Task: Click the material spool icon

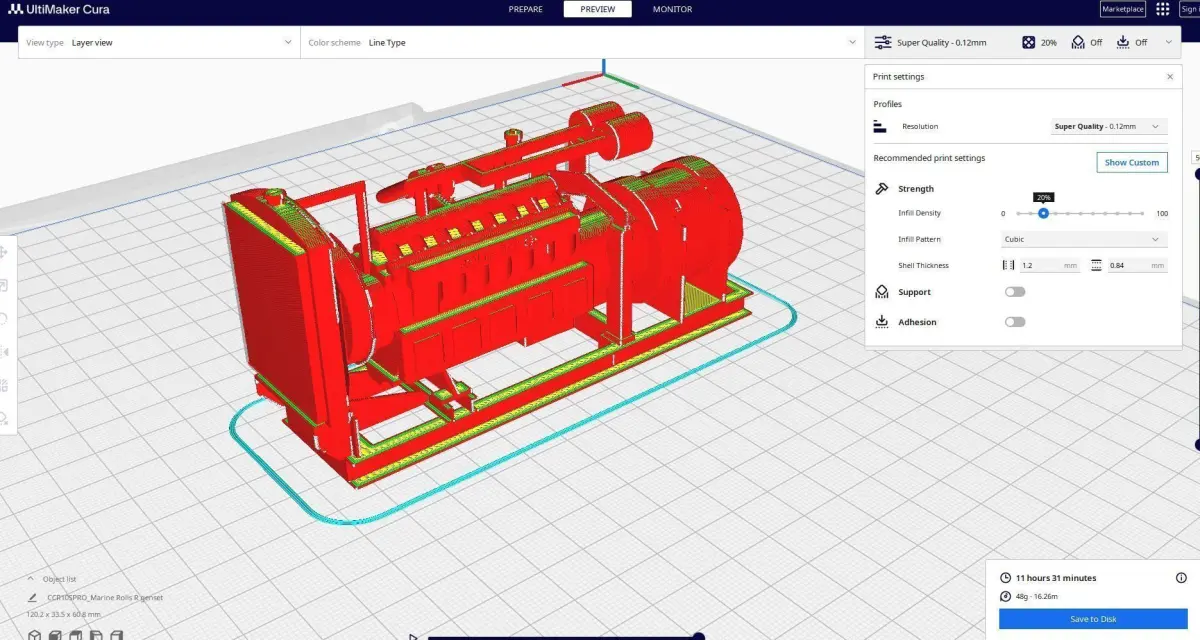Action: coord(1005,596)
